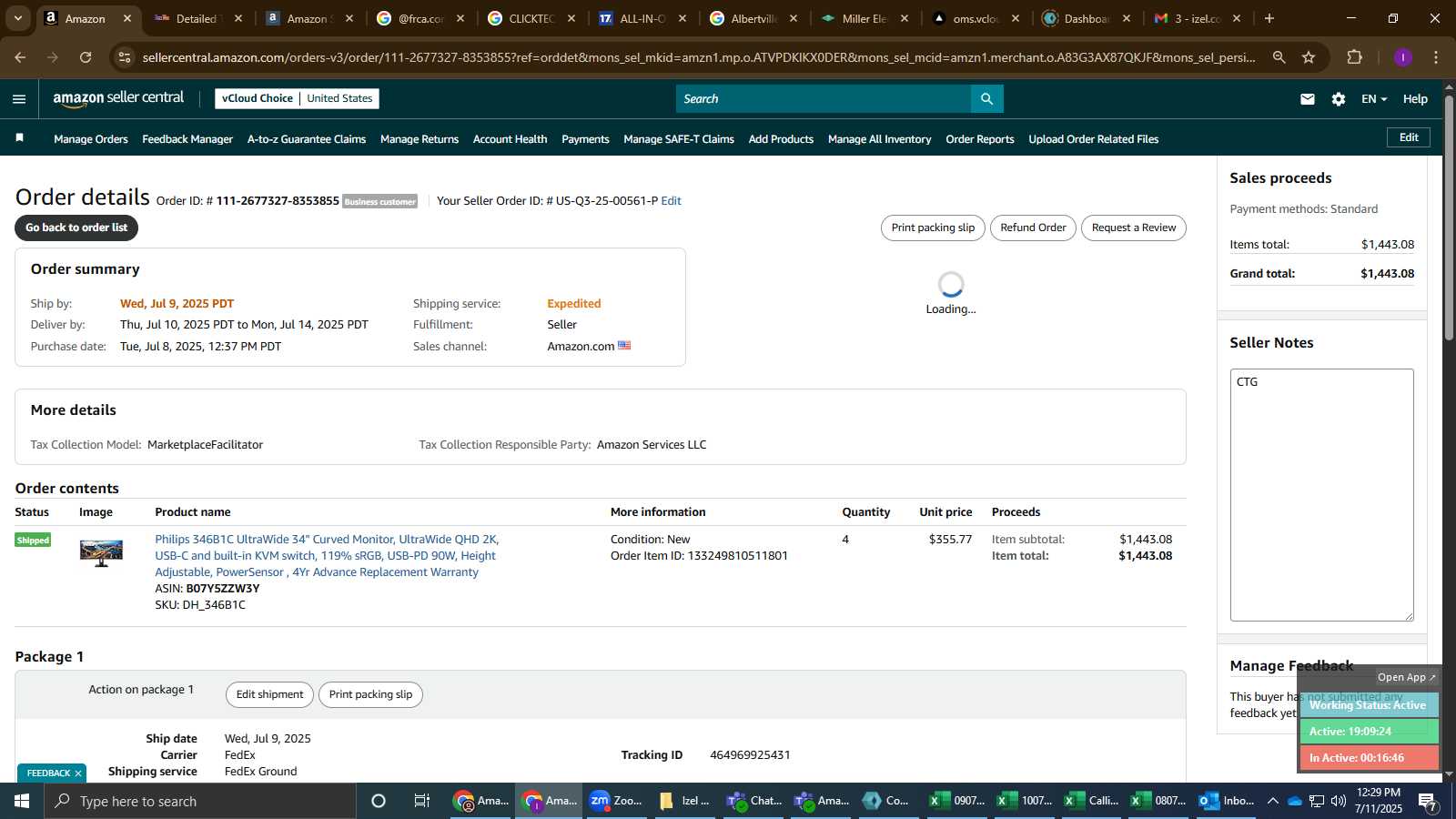Click the Edit button in nav bar
The width and height of the screenshot is (1456, 819).
pyautogui.click(x=1409, y=137)
